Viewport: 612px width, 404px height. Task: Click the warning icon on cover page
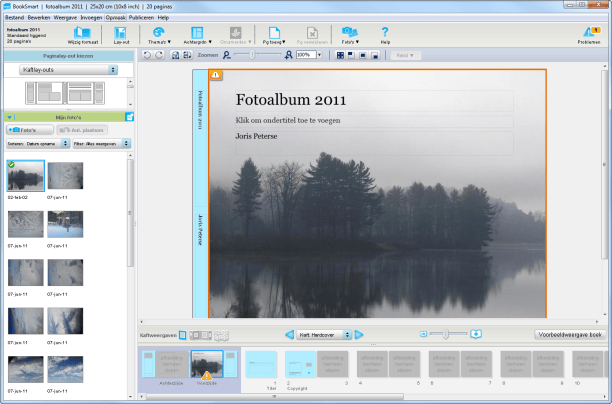point(215,75)
